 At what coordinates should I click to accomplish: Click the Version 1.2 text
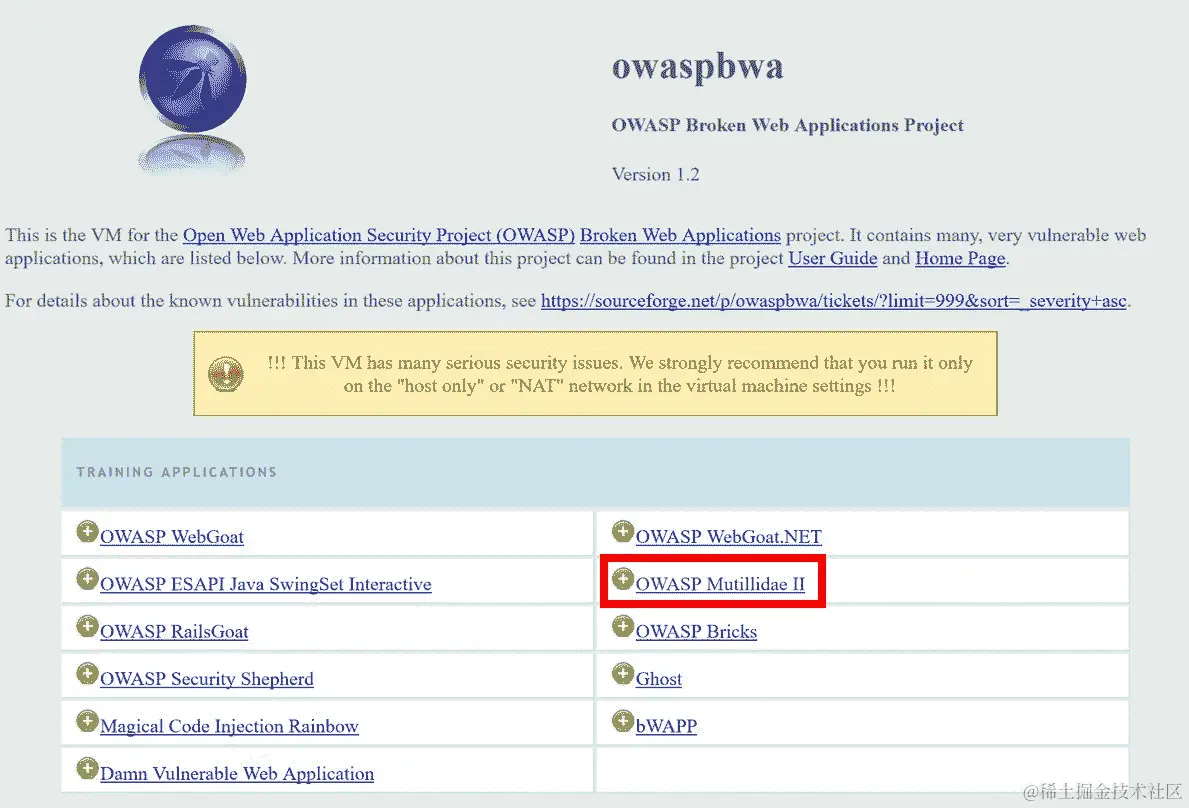click(x=656, y=174)
